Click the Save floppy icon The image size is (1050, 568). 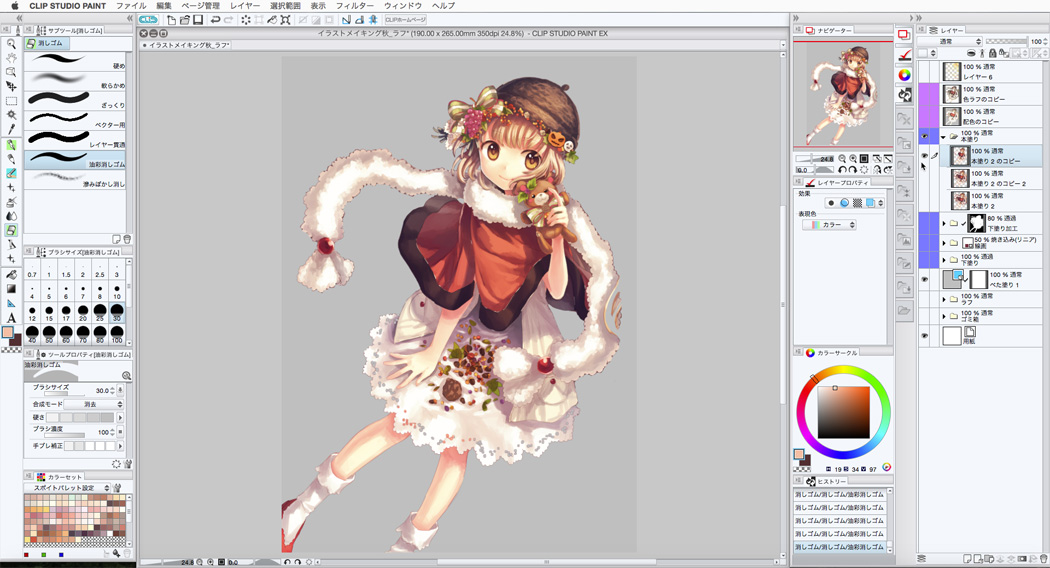[x=198, y=19]
